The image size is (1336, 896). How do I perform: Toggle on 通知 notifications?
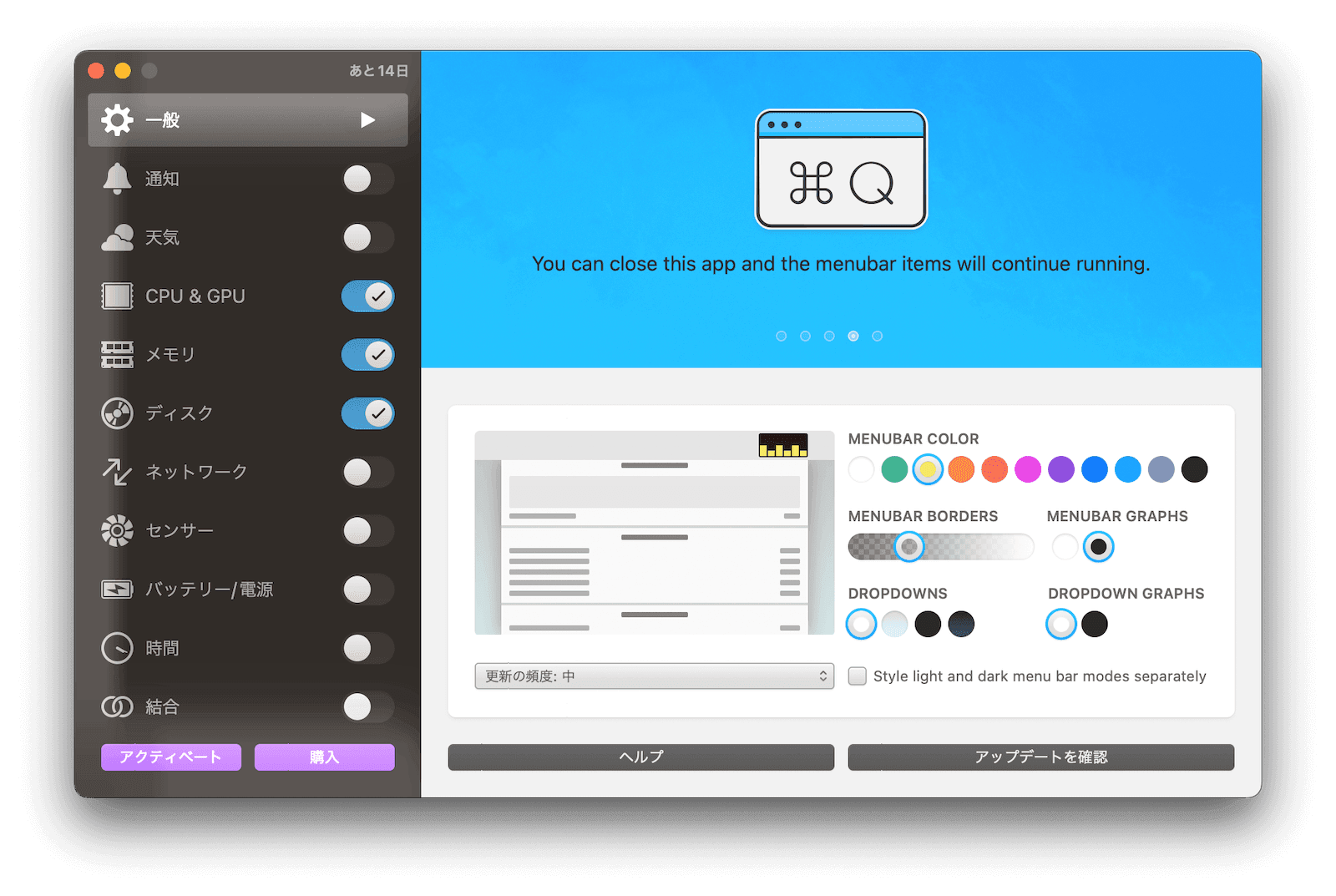(367, 179)
